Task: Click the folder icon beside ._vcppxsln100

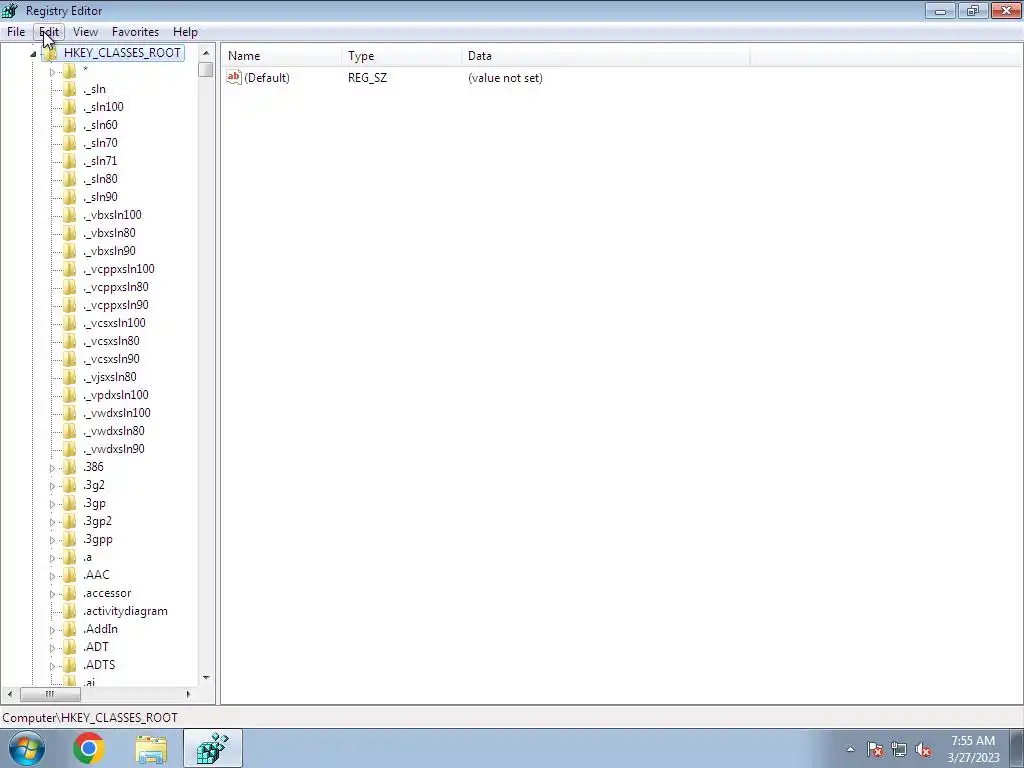Action: (x=70, y=269)
